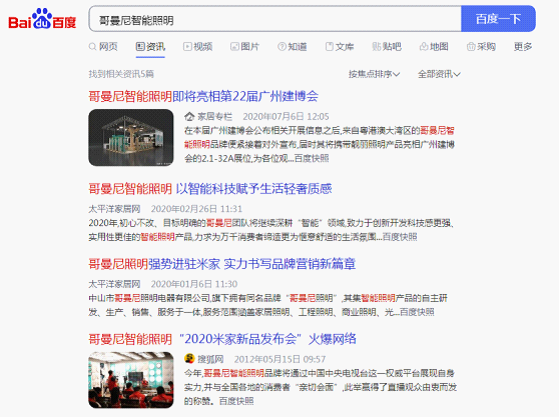Screen dimensions: 559x417
Task: Expand the 全部资讯 filter dropdown
Action: tap(439, 74)
